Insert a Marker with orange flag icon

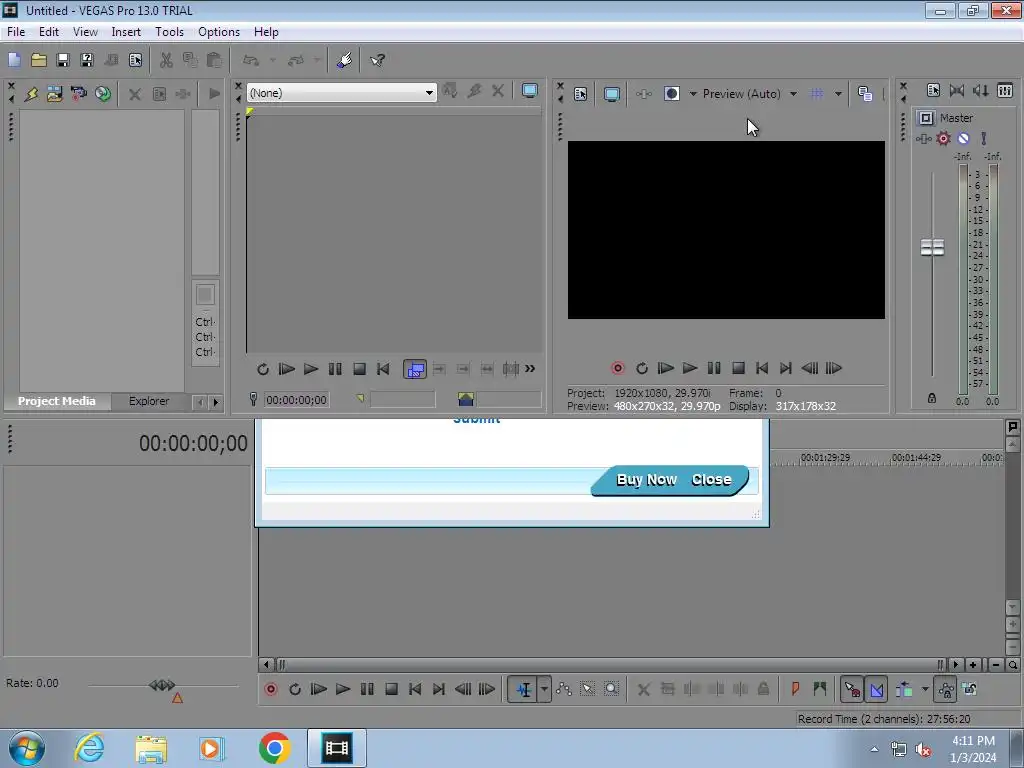(795, 689)
